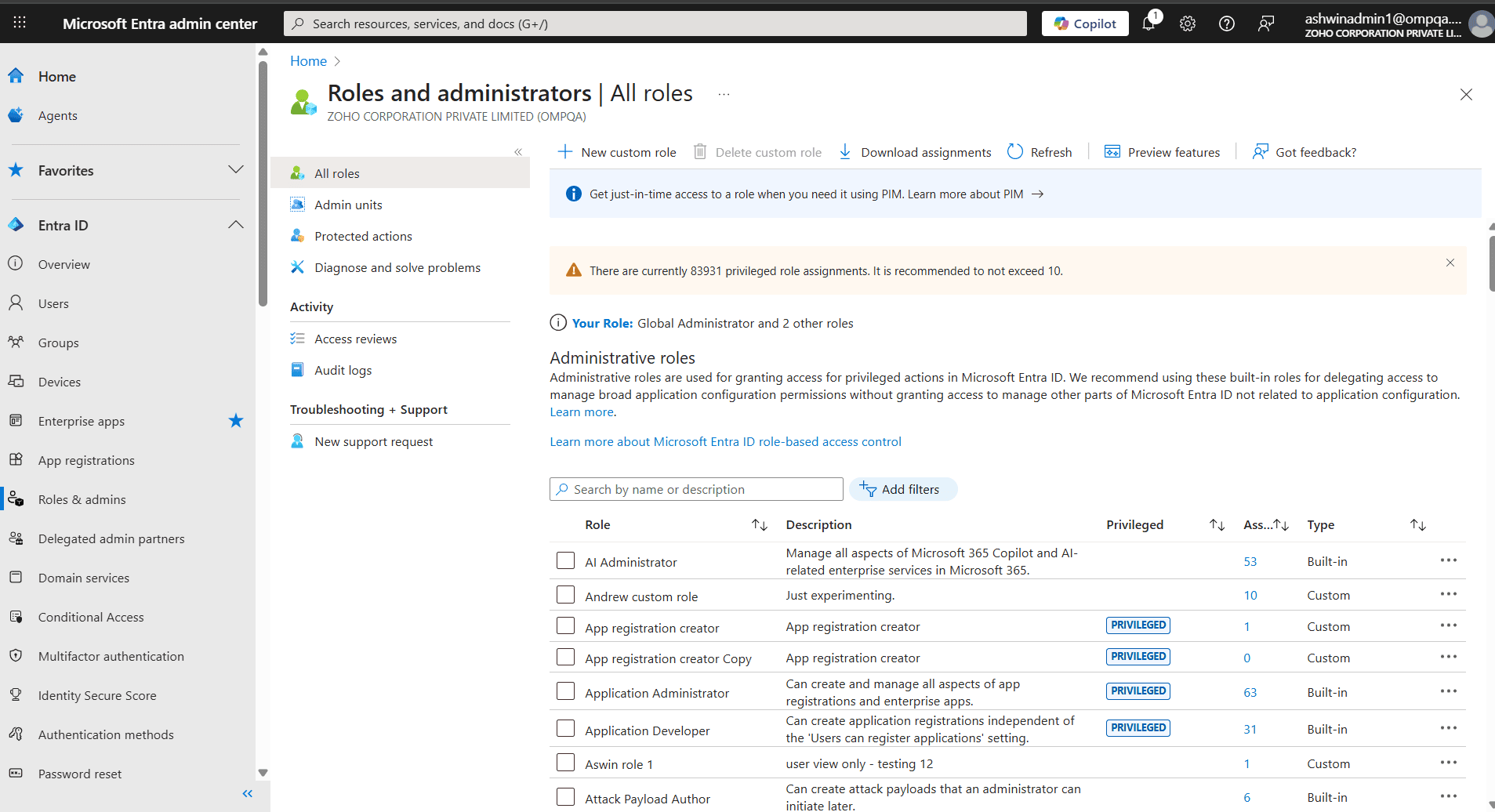Open the Access reviews section
Screen dimensions: 1495x812
coord(355,338)
